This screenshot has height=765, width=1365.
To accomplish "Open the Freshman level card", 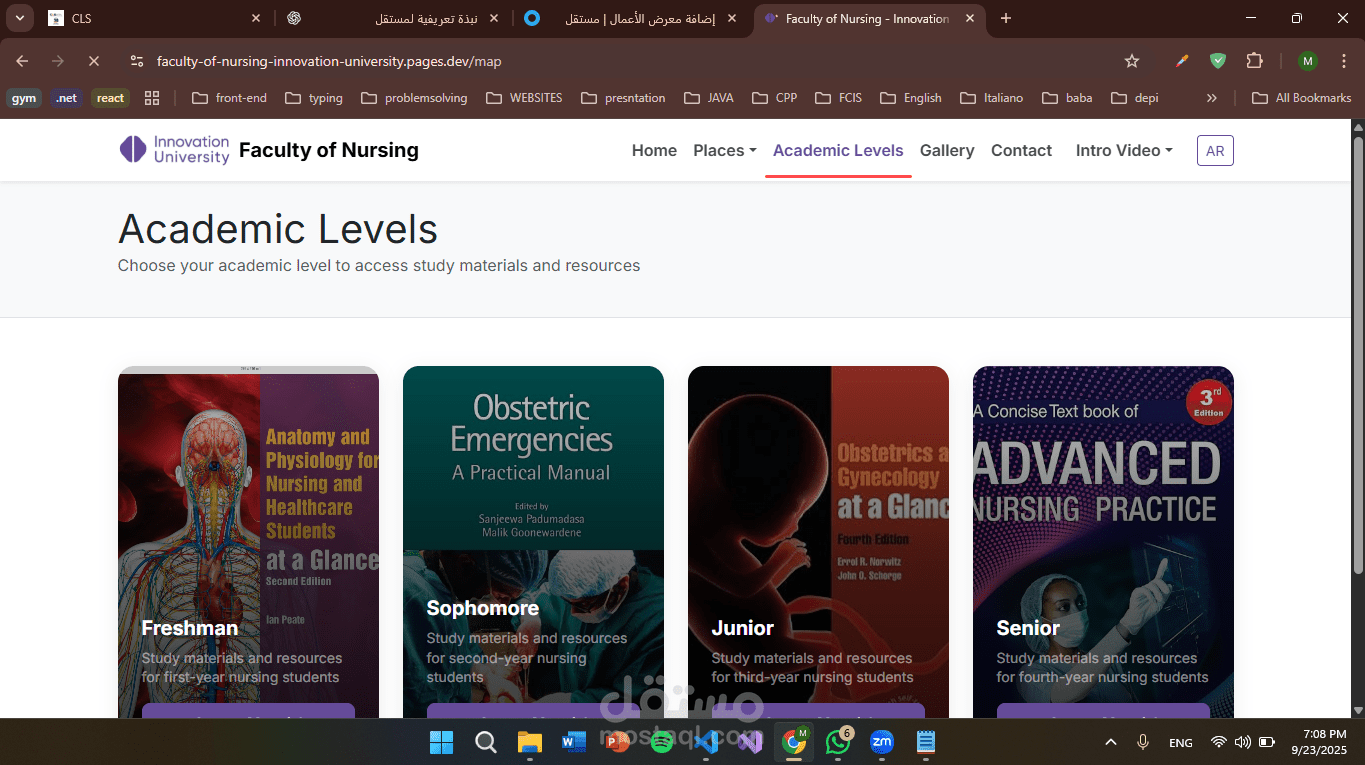I will click(x=248, y=542).
